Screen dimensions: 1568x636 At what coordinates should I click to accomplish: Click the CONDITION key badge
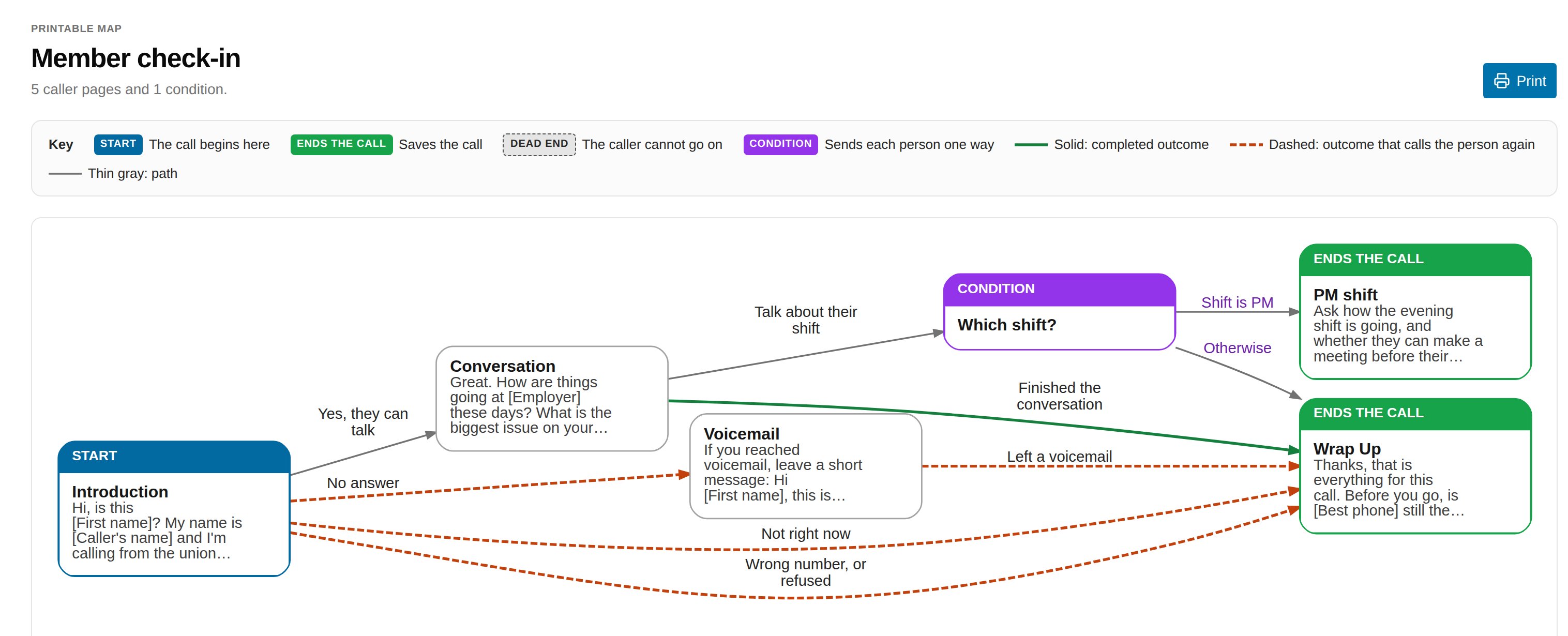click(780, 144)
